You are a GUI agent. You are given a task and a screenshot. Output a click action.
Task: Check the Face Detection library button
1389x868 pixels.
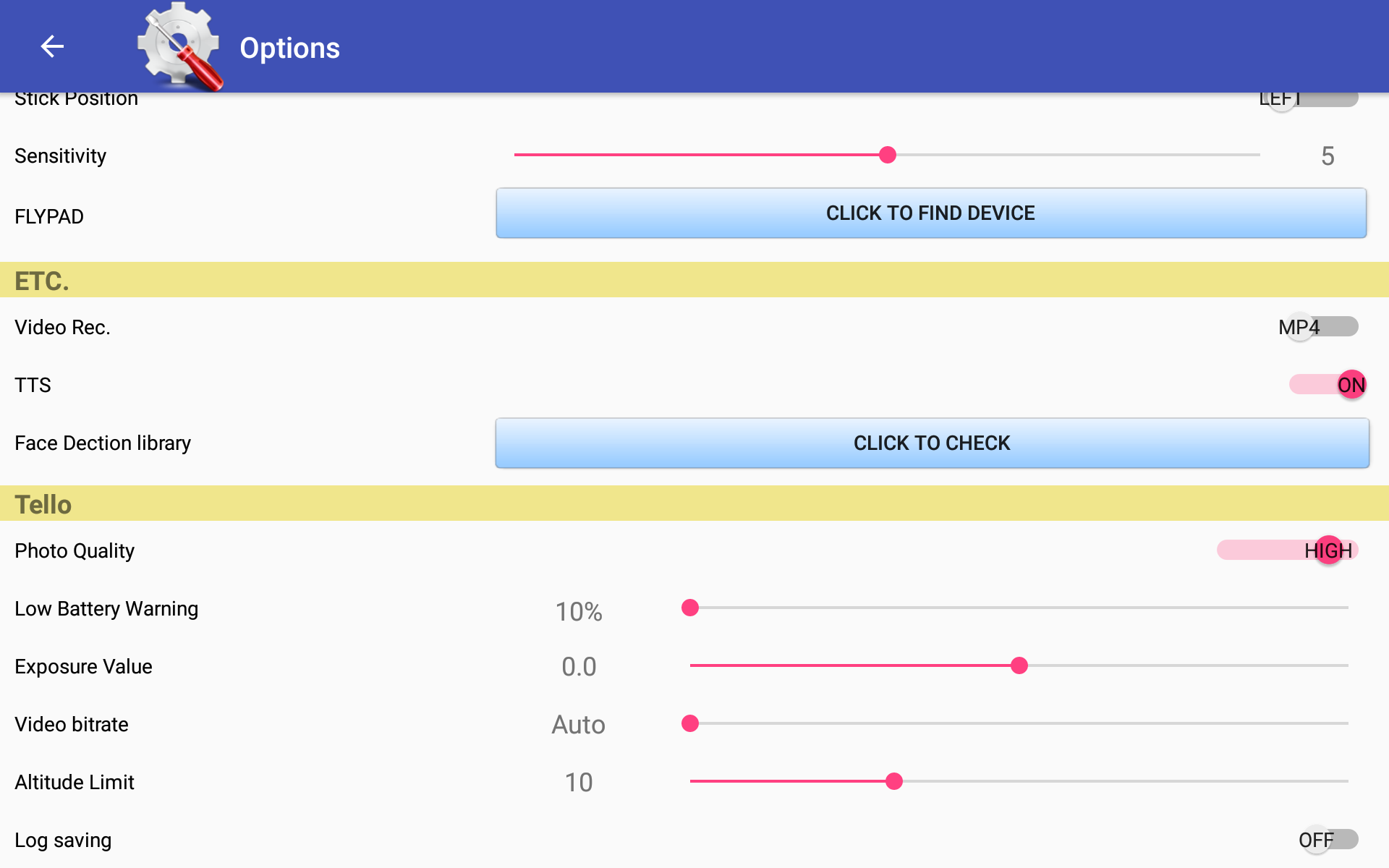point(932,443)
